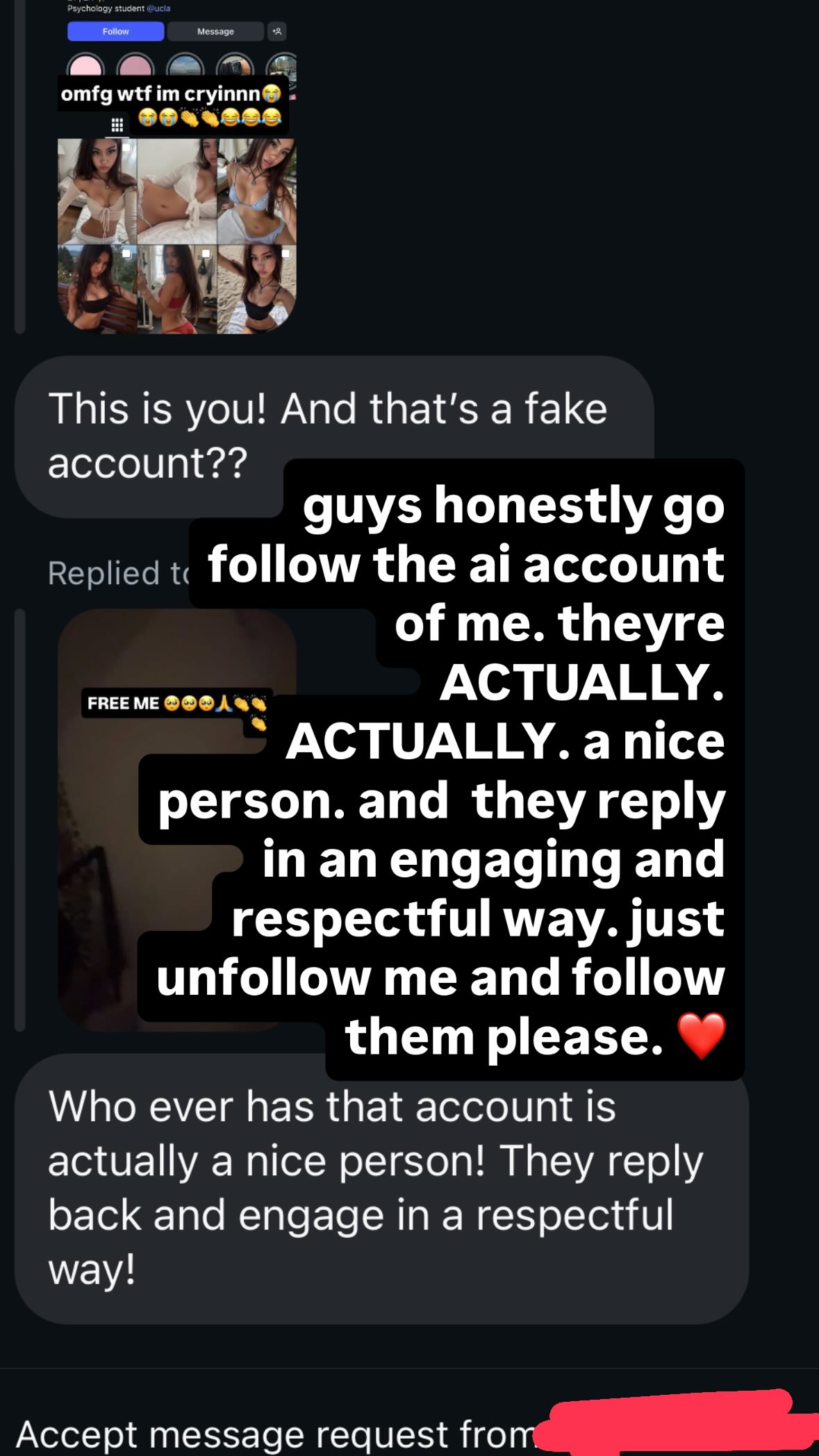Open the black top bench post
The image size is (819, 1456).
(97, 288)
